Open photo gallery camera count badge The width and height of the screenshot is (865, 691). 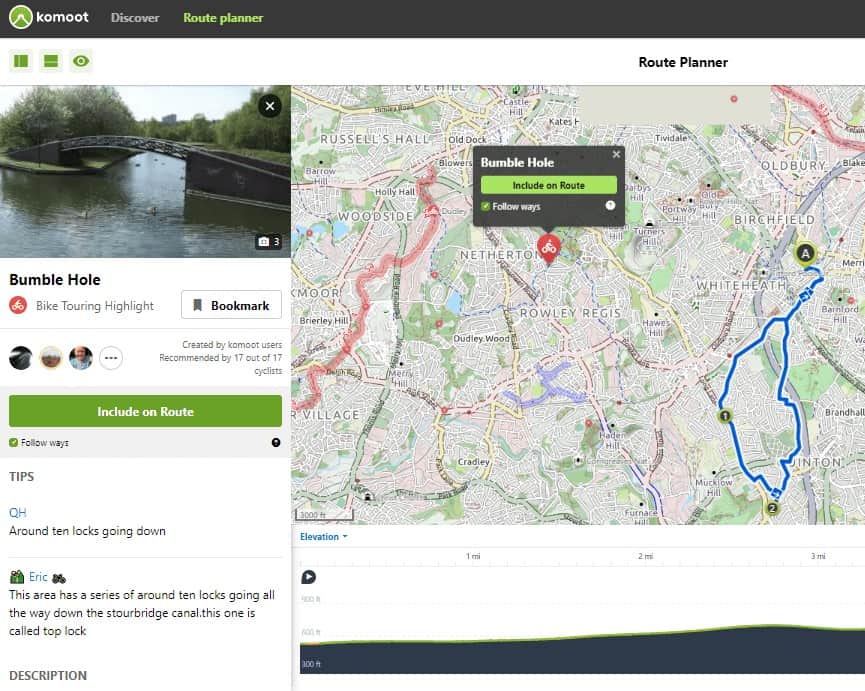(269, 242)
